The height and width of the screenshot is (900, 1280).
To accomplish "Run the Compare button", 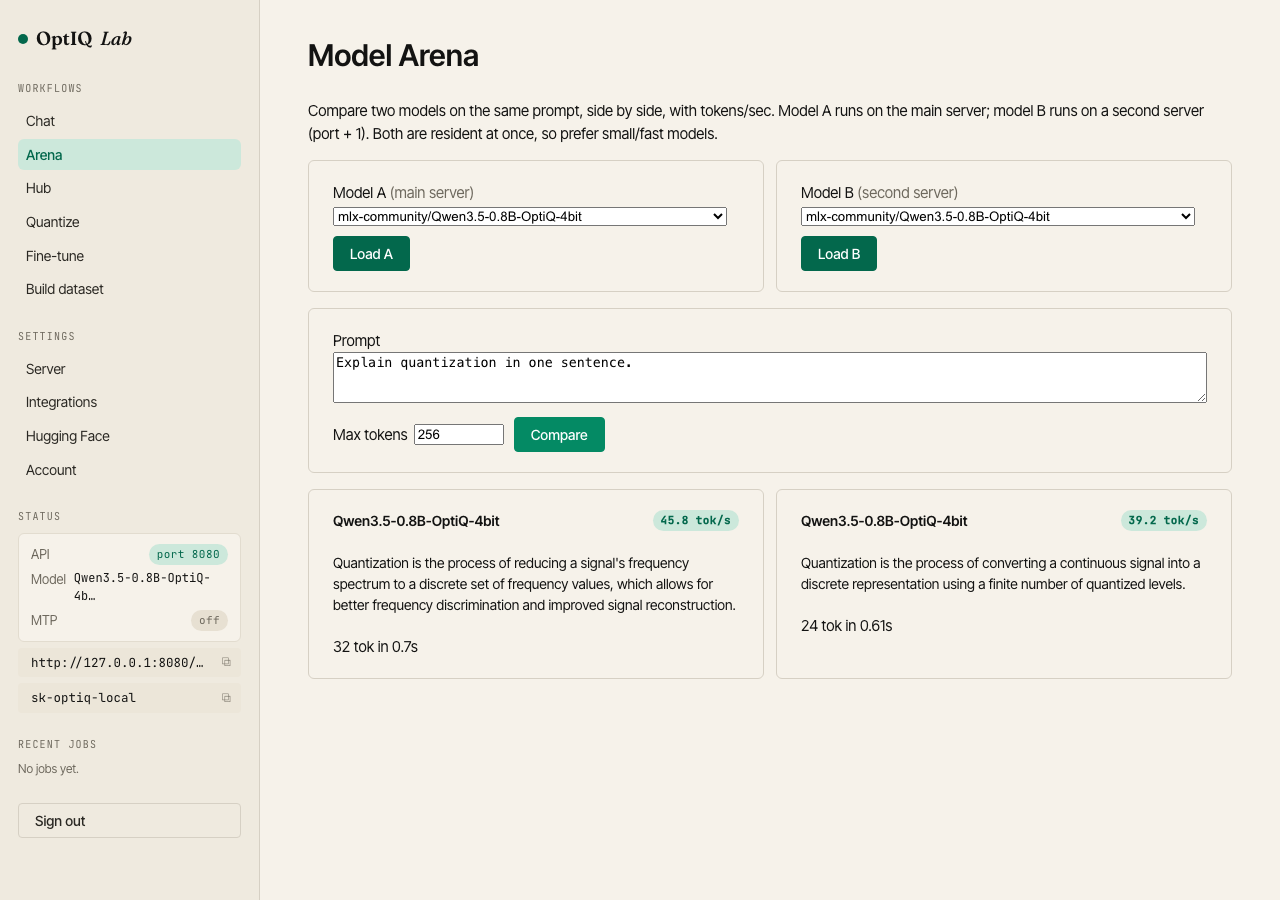I will tap(559, 435).
